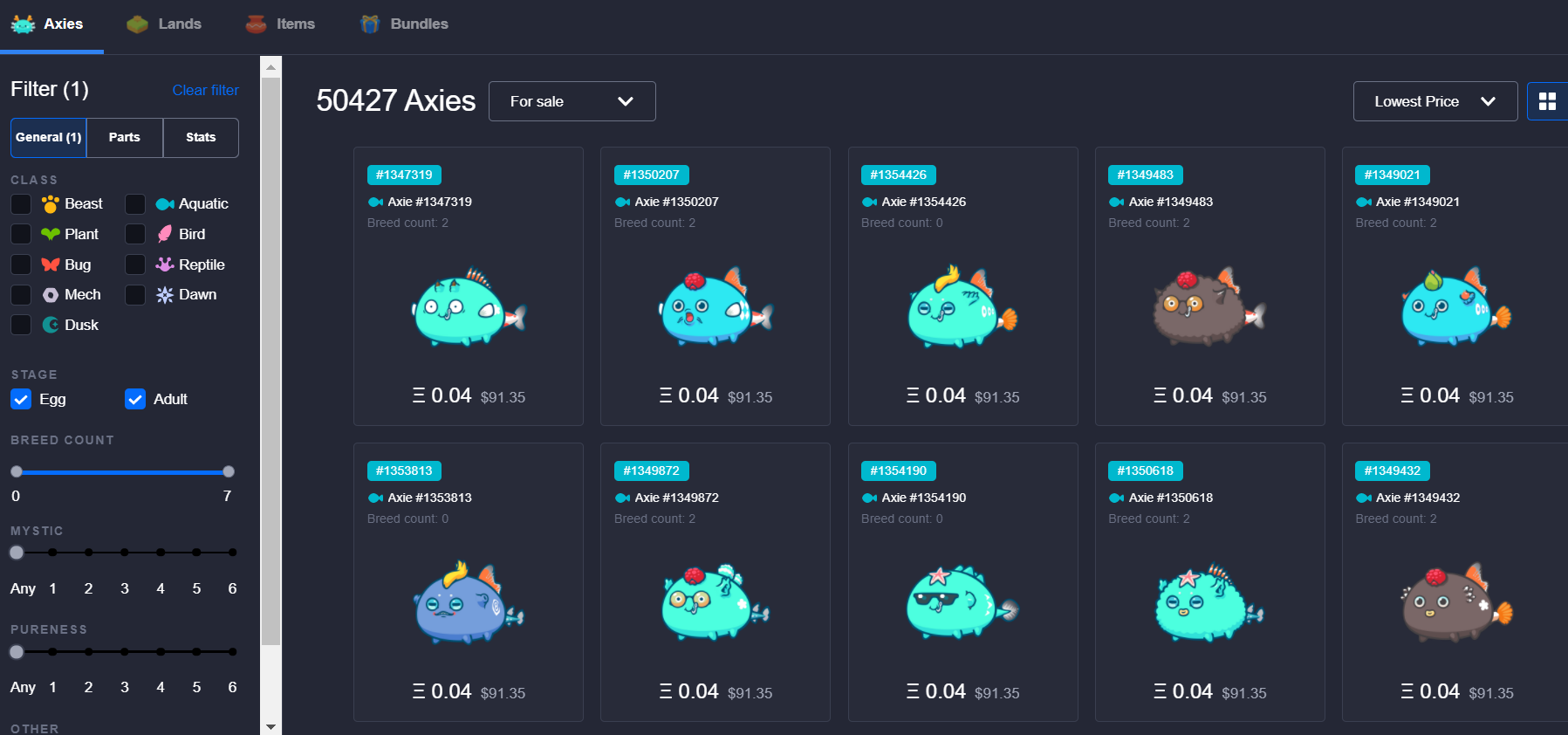Image resolution: width=1568 pixels, height=735 pixels.
Task: Switch to the Stats filter tab
Action: click(x=201, y=138)
